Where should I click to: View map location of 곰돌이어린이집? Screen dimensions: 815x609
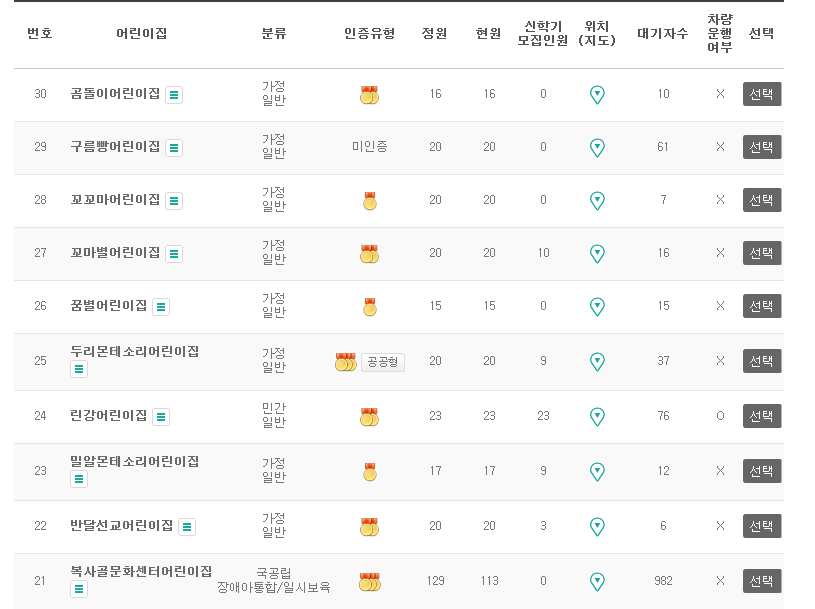[x=598, y=95]
